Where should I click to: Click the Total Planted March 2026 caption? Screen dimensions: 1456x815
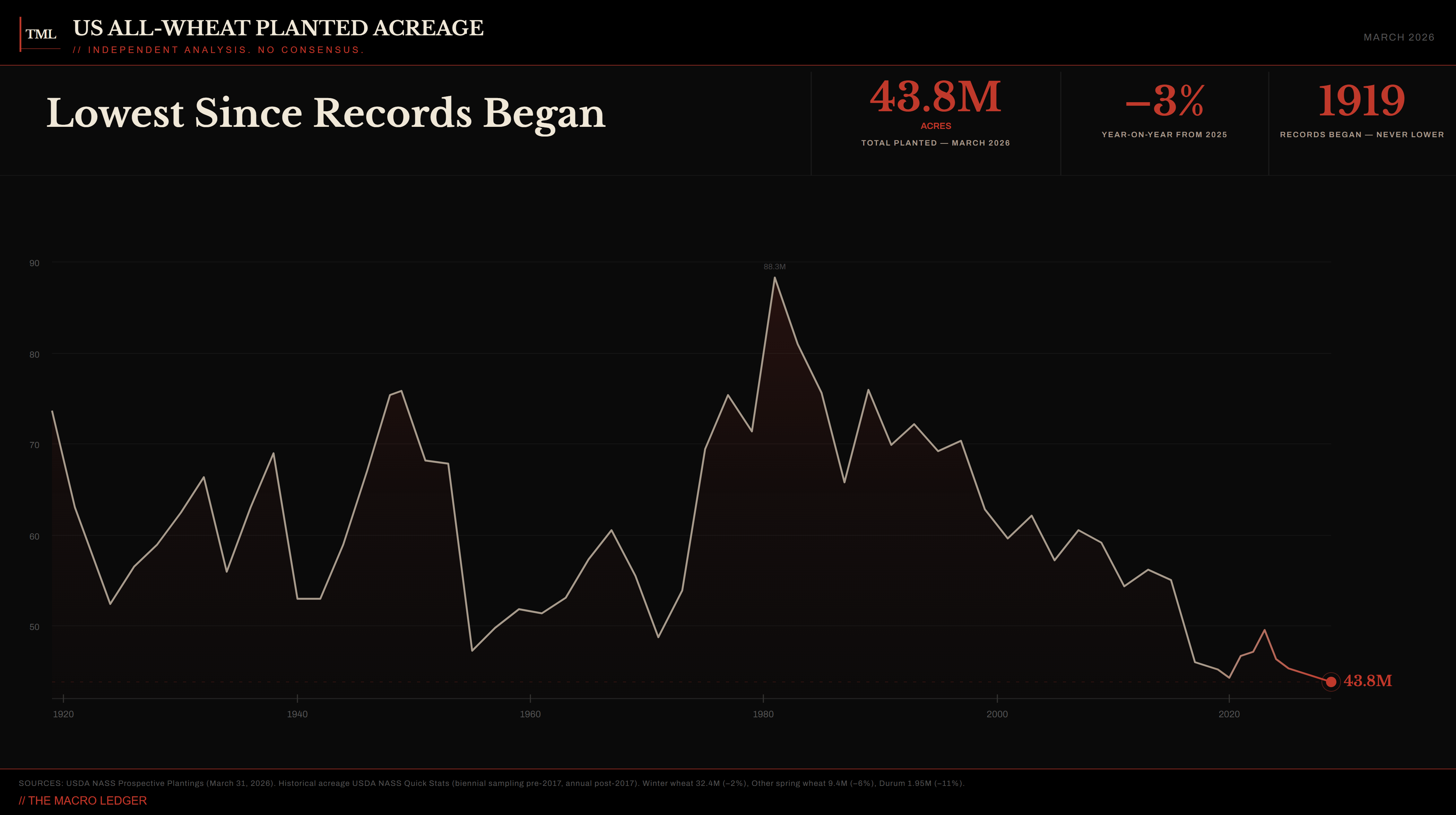tap(935, 143)
